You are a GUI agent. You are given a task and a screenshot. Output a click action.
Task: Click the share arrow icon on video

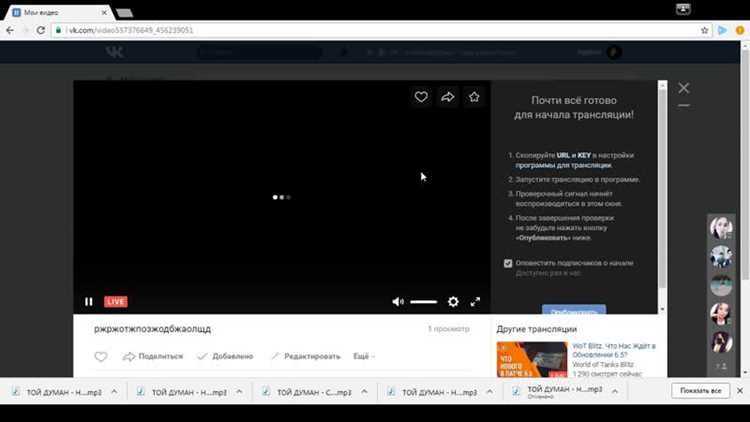coord(448,97)
